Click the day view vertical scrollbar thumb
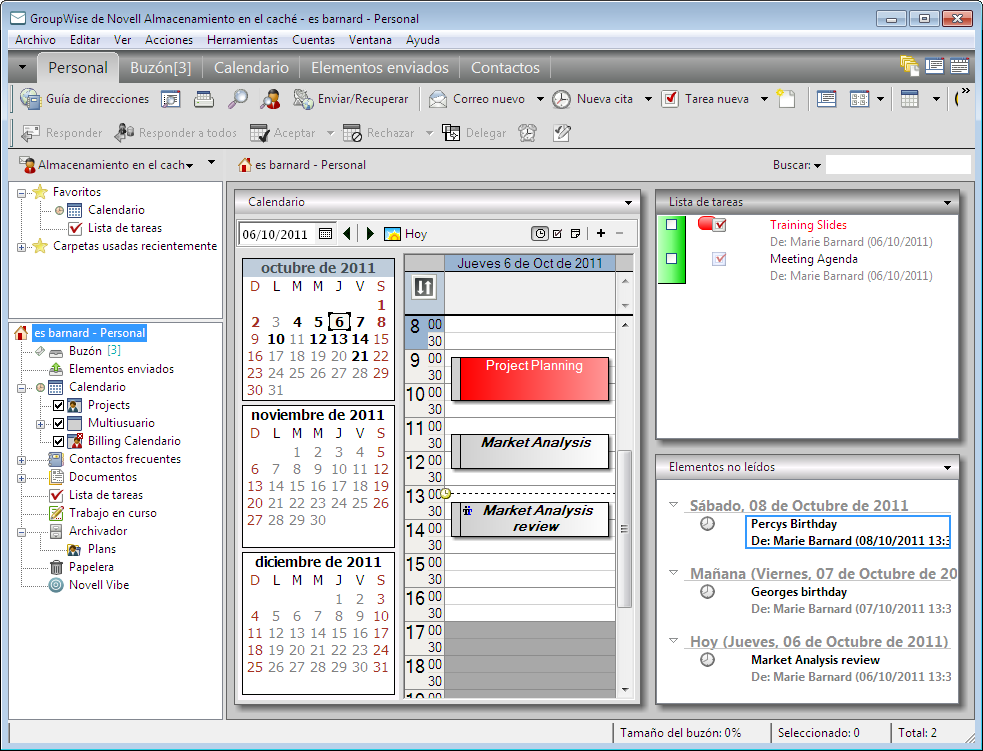The image size is (983, 751). click(624, 528)
